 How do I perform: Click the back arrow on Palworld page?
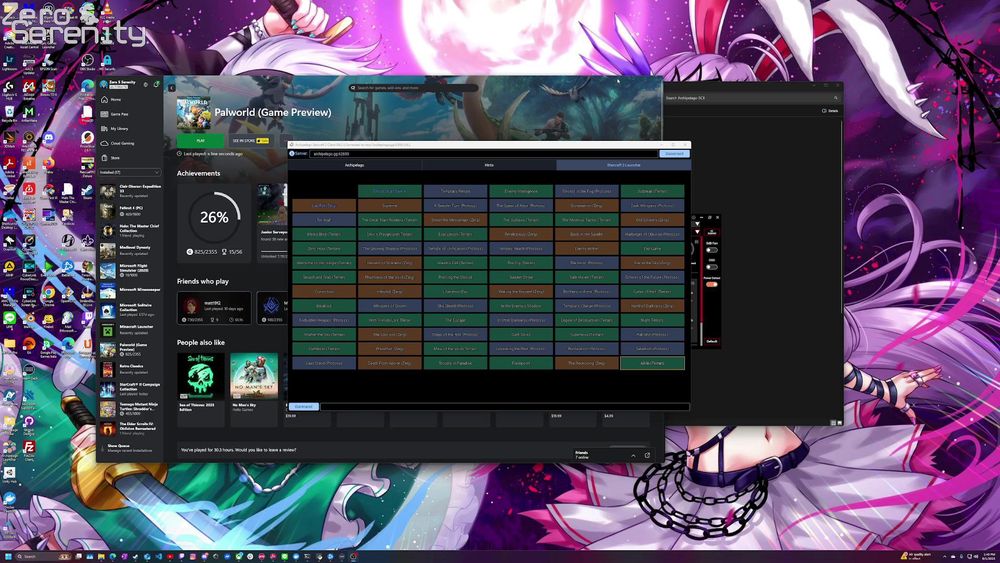pos(171,88)
